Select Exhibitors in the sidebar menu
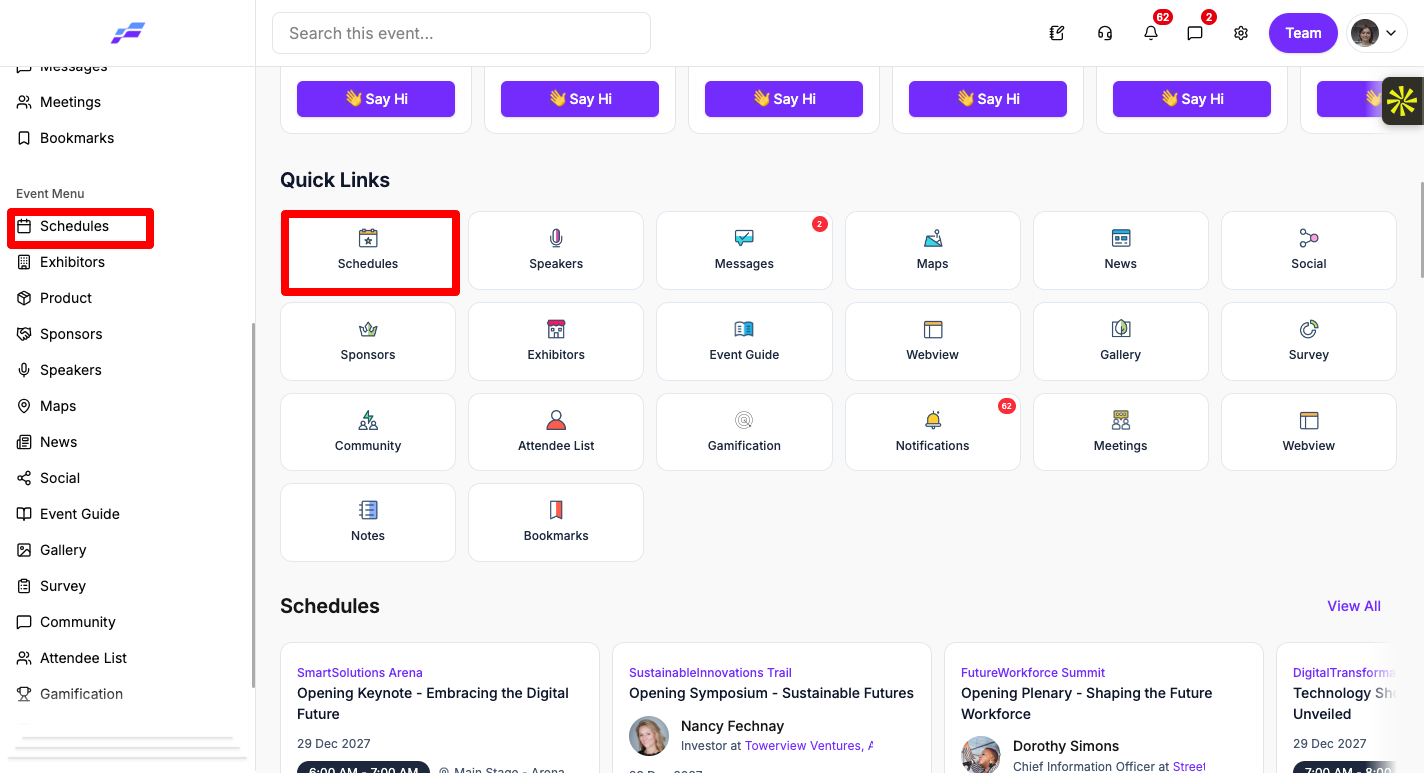Screen dimensions: 1424x773 [x=72, y=262]
